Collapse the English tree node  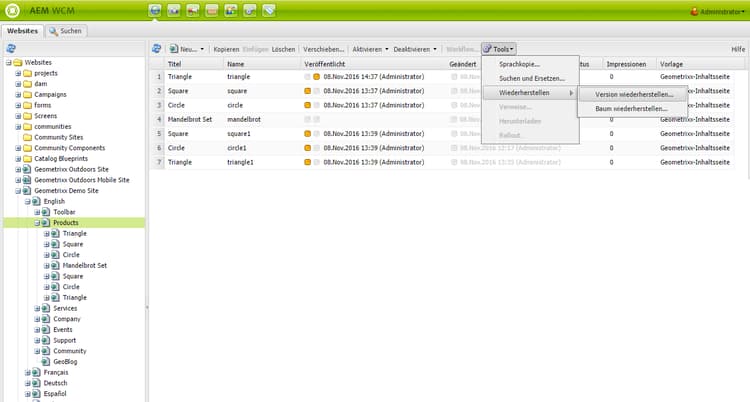28,201
